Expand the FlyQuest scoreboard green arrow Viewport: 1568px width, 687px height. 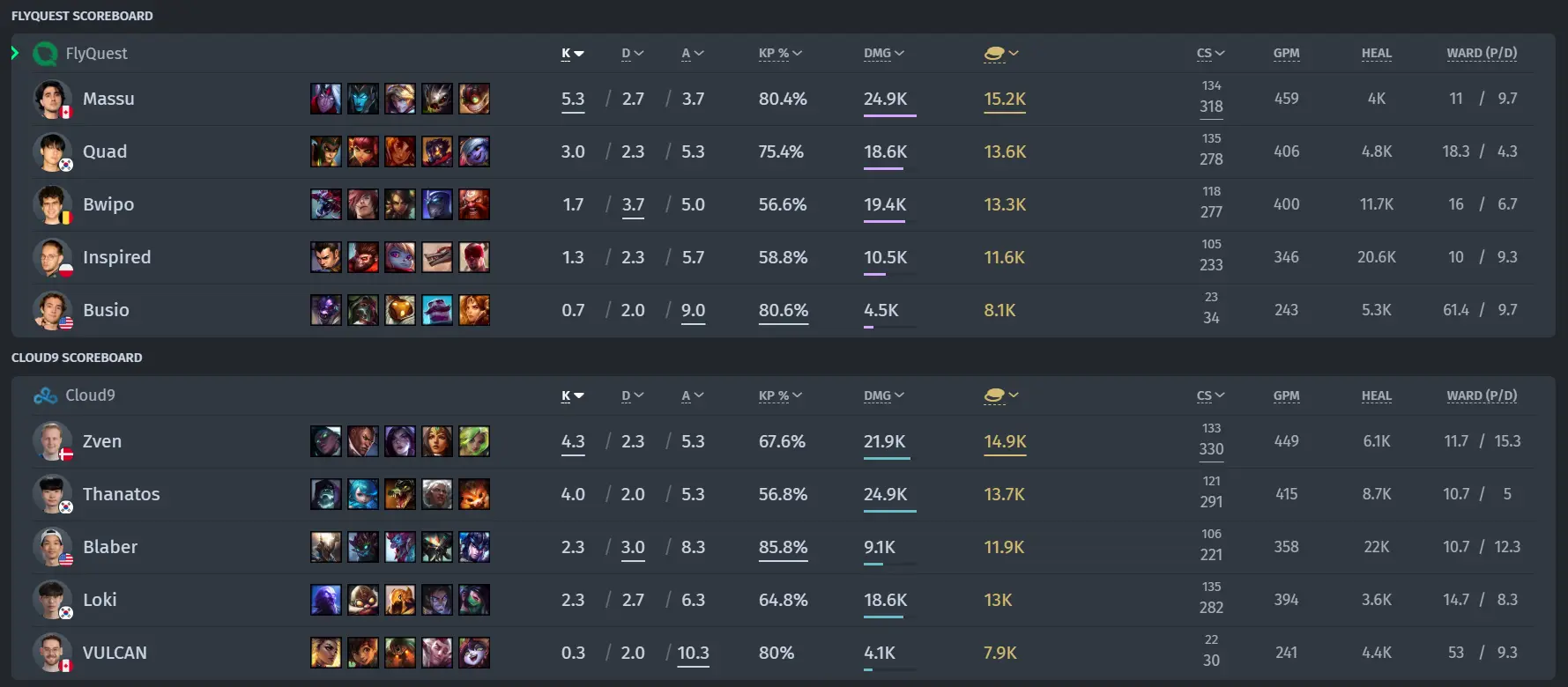[15, 53]
